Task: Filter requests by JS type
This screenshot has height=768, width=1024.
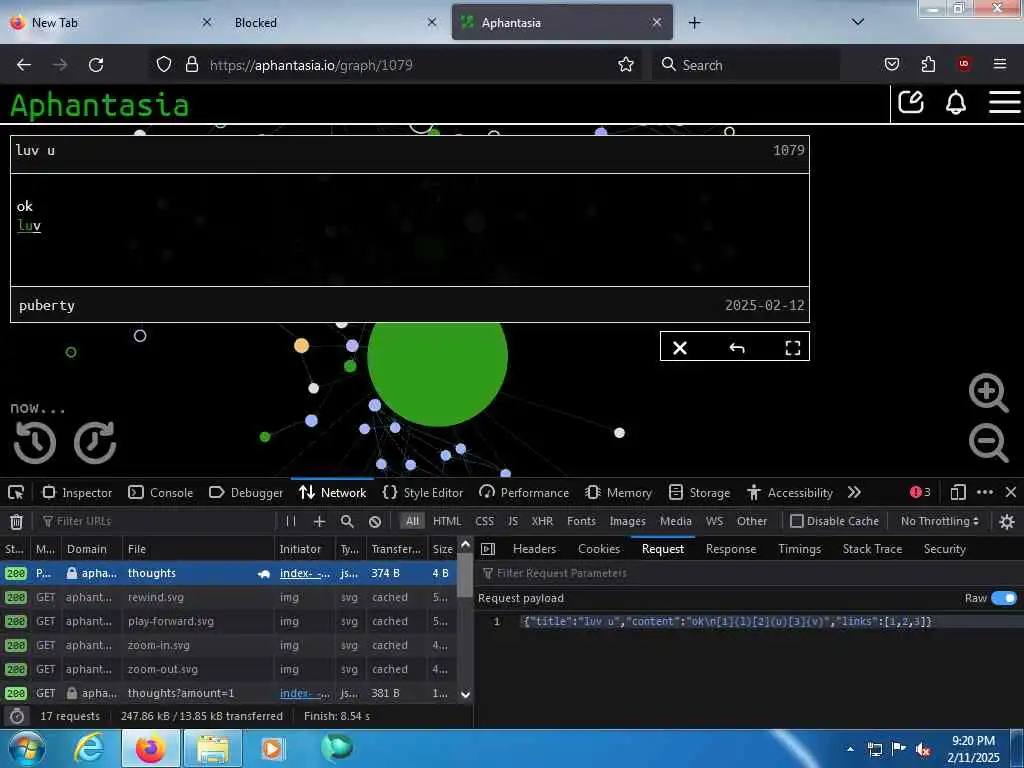Action: click(513, 521)
